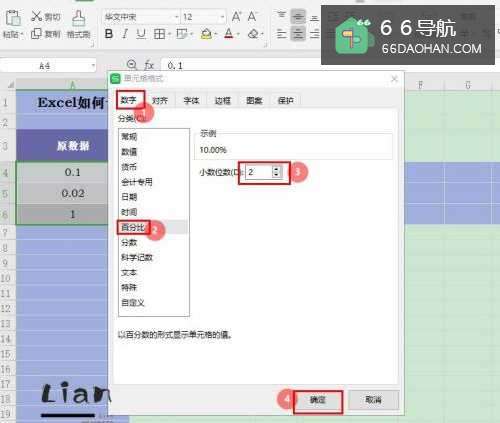Confirm with the 确定 button
Image resolution: width=500 pixels, height=423 pixels.
coord(318,400)
